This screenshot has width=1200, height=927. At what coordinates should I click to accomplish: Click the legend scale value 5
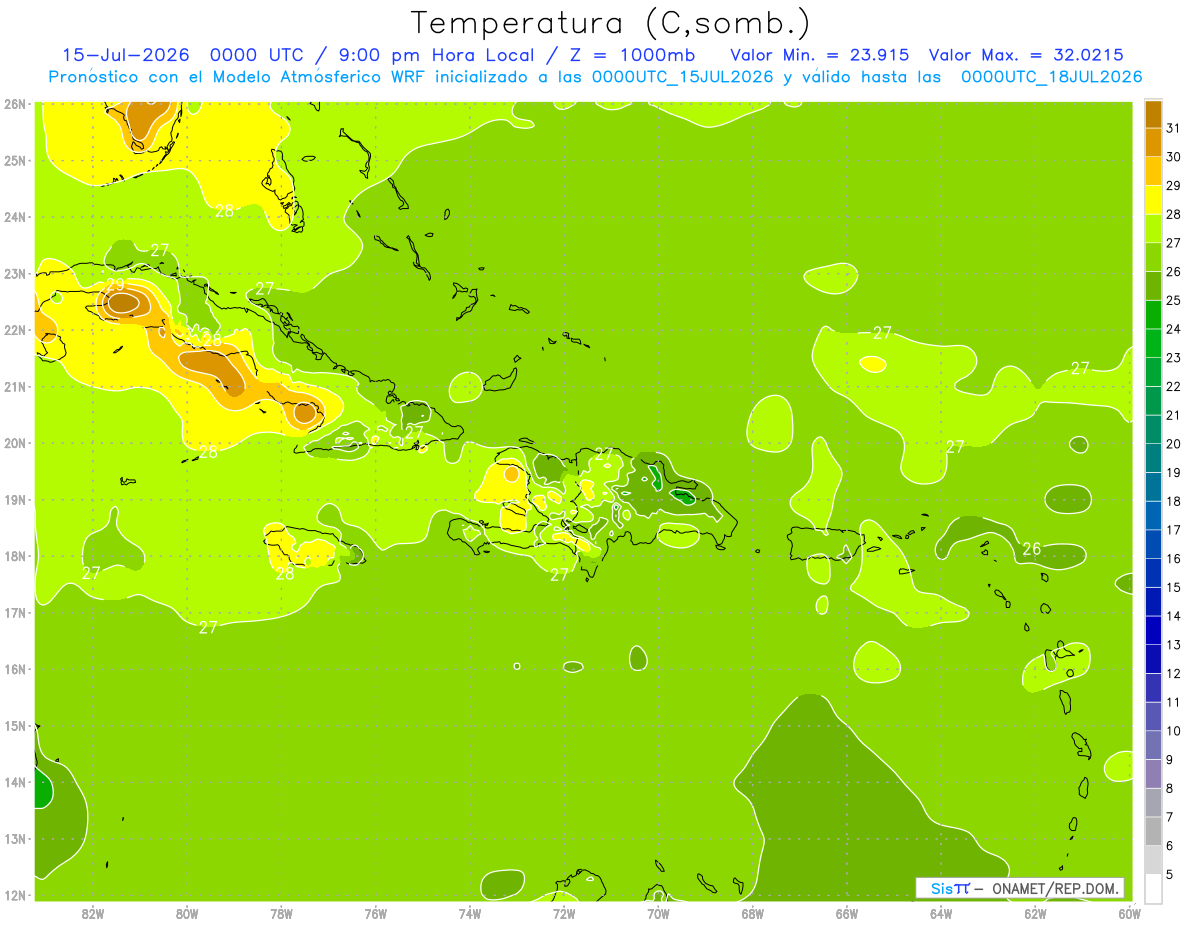(1171, 874)
